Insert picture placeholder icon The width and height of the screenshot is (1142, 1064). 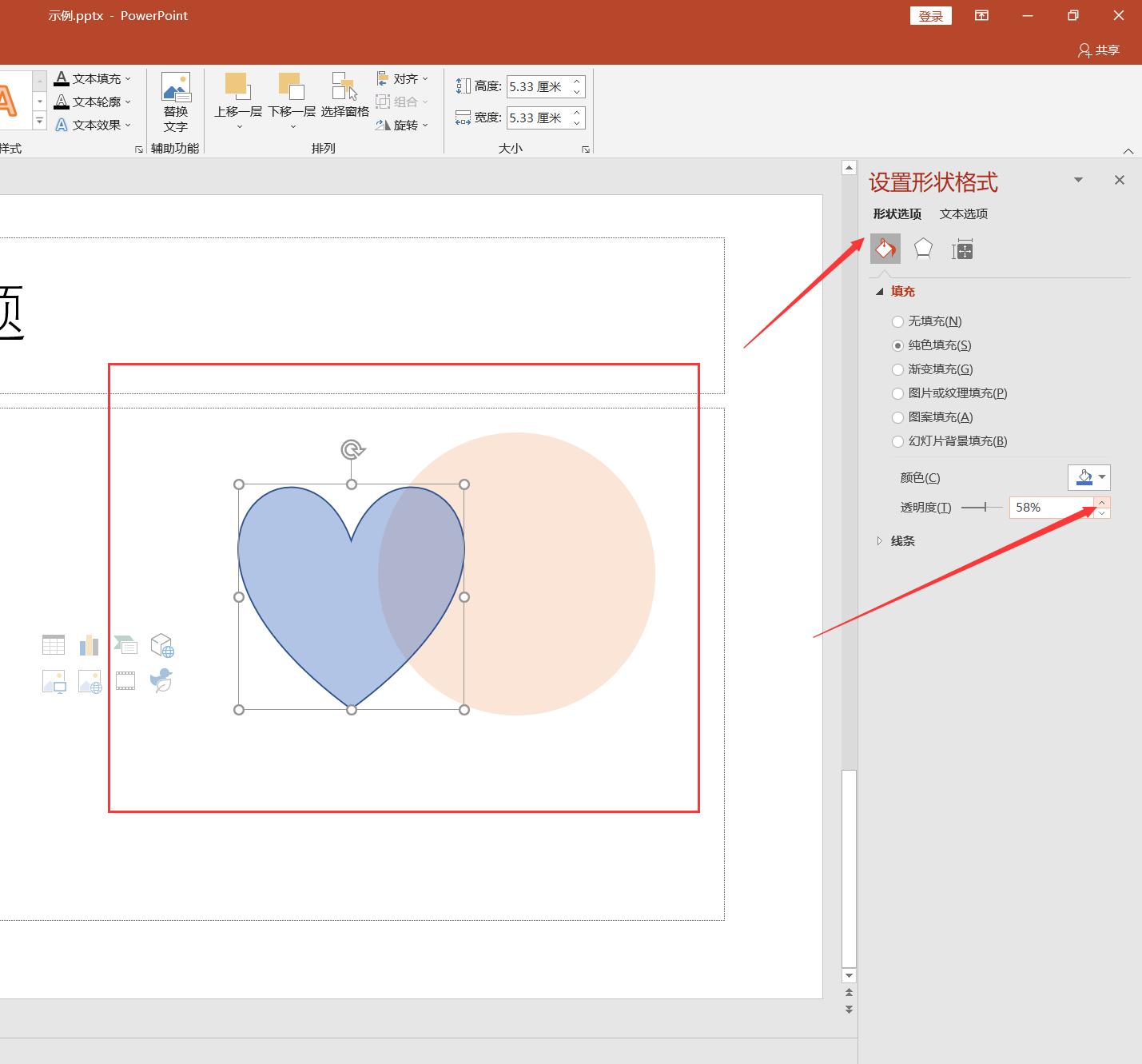pos(54,681)
